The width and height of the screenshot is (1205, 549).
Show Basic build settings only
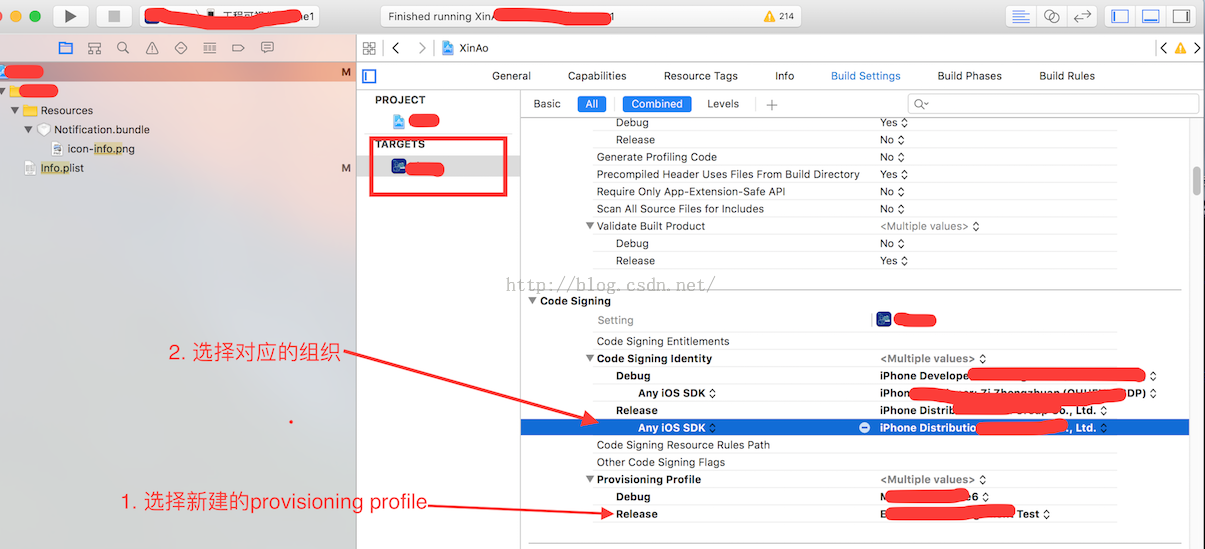pos(547,104)
